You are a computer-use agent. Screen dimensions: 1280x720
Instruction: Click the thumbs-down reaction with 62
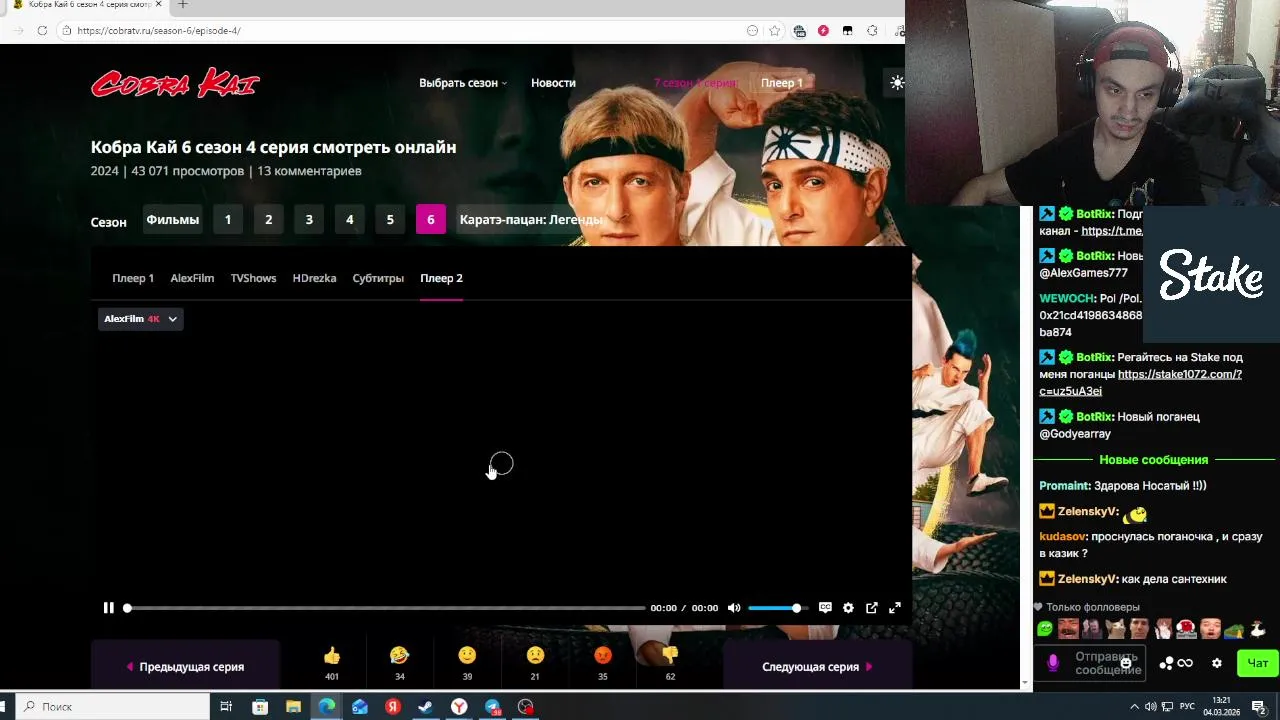point(670,656)
